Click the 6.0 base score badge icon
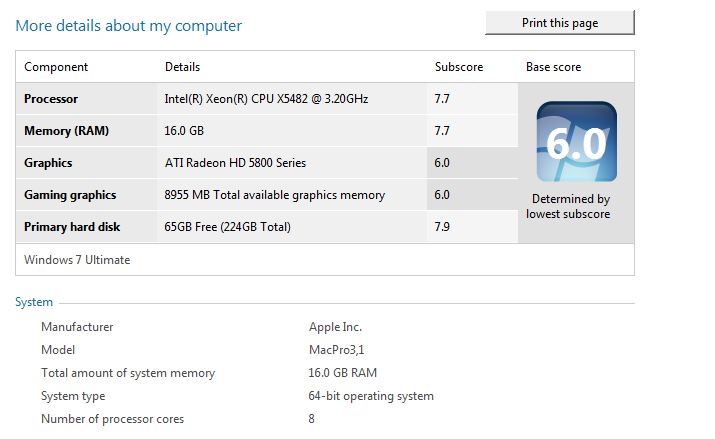The width and height of the screenshot is (715, 439). pyautogui.click(x=576, y=142)
